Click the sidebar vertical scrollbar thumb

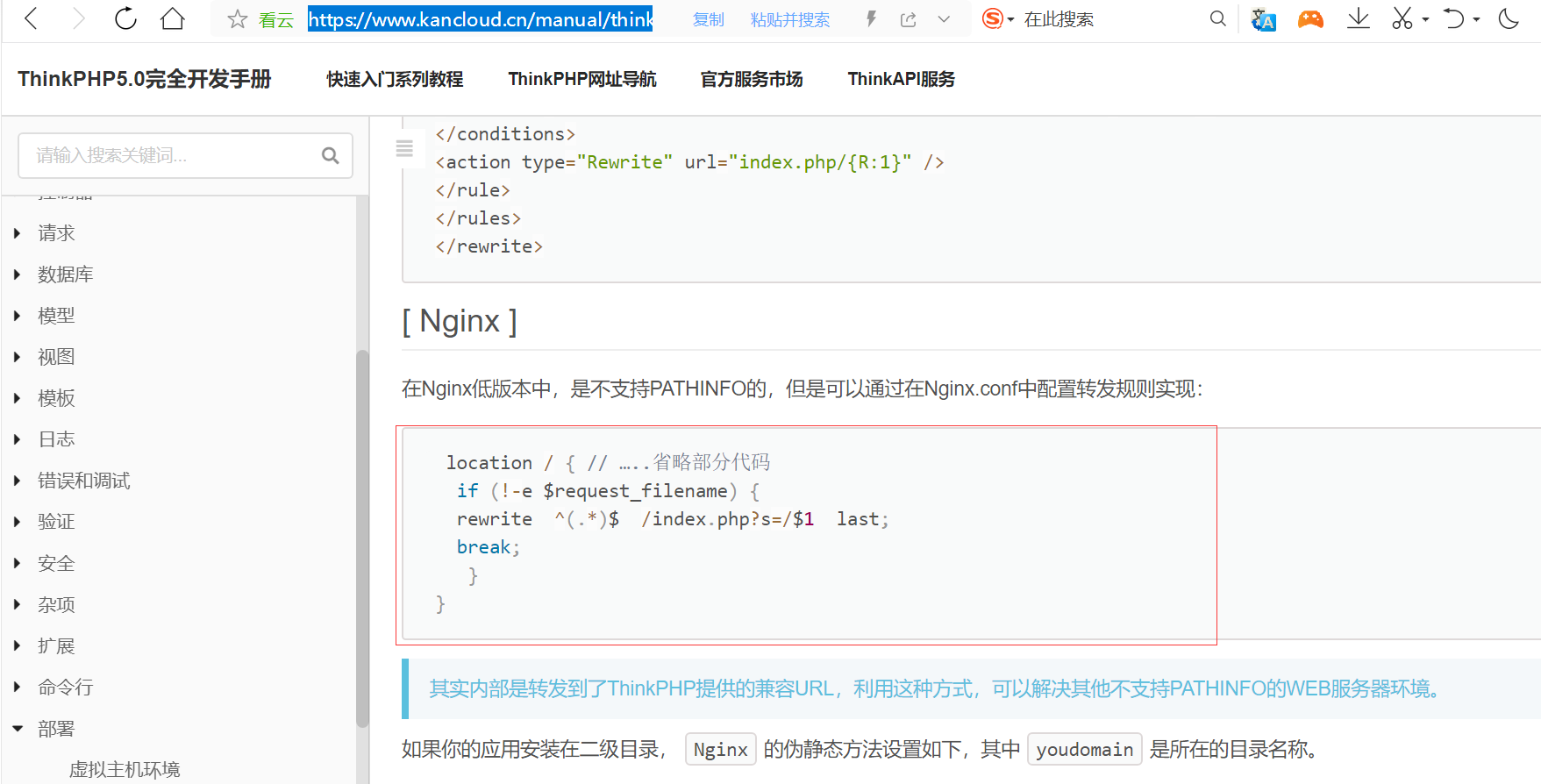[362, 538]
